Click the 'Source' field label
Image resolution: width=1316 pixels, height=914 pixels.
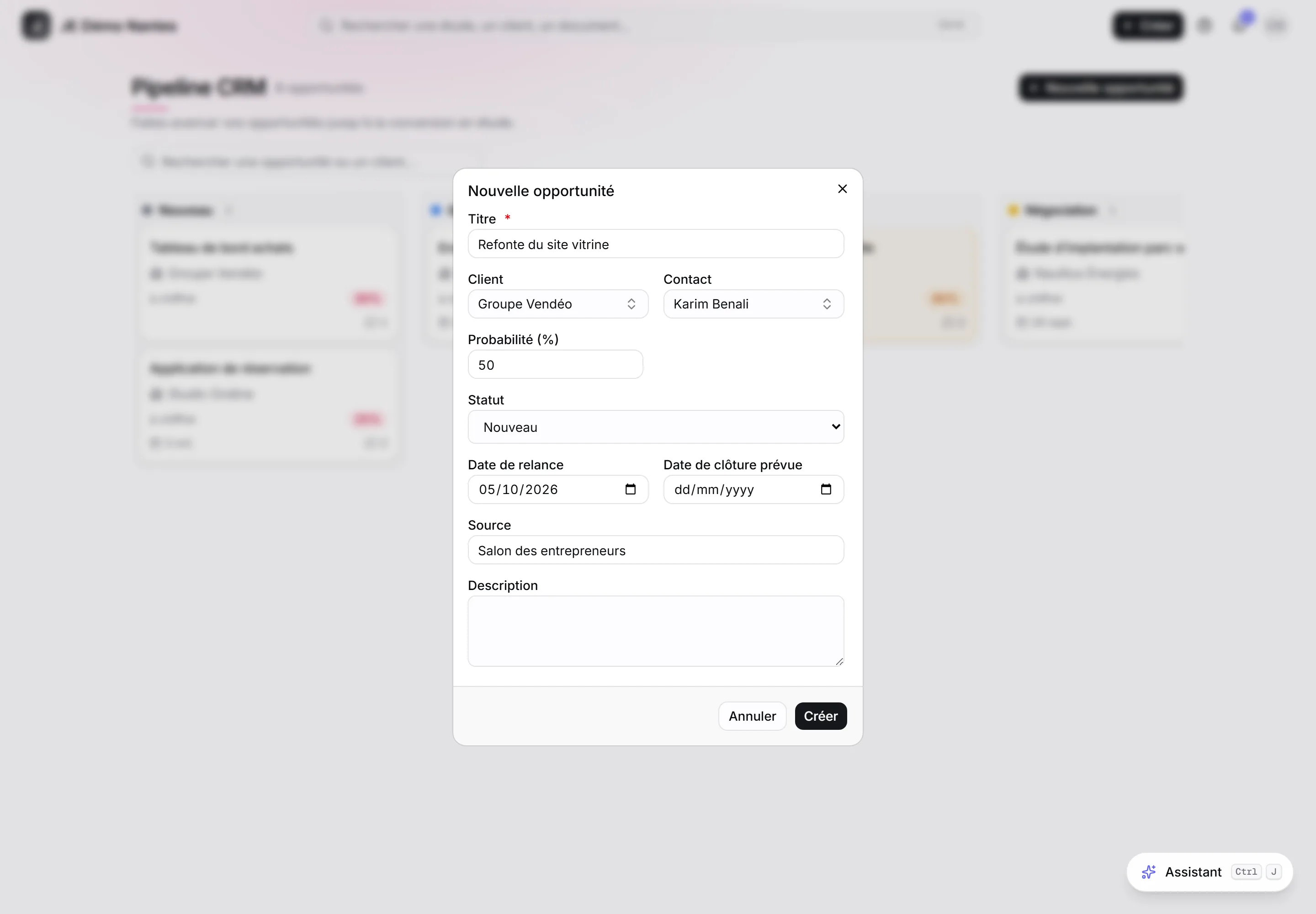tap(489, 525)
